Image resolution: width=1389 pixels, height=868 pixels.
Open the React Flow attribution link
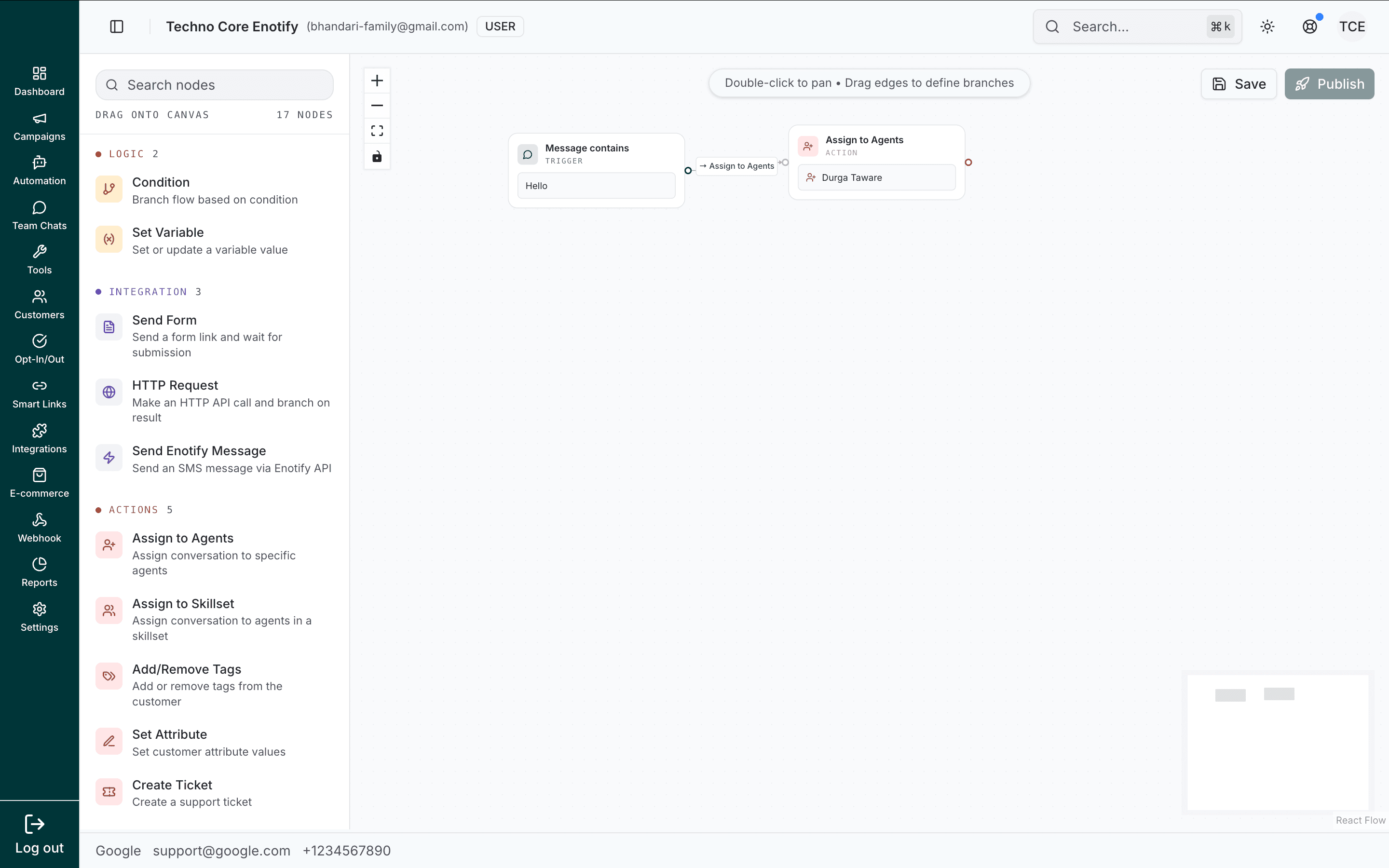tap(1360, 820)
